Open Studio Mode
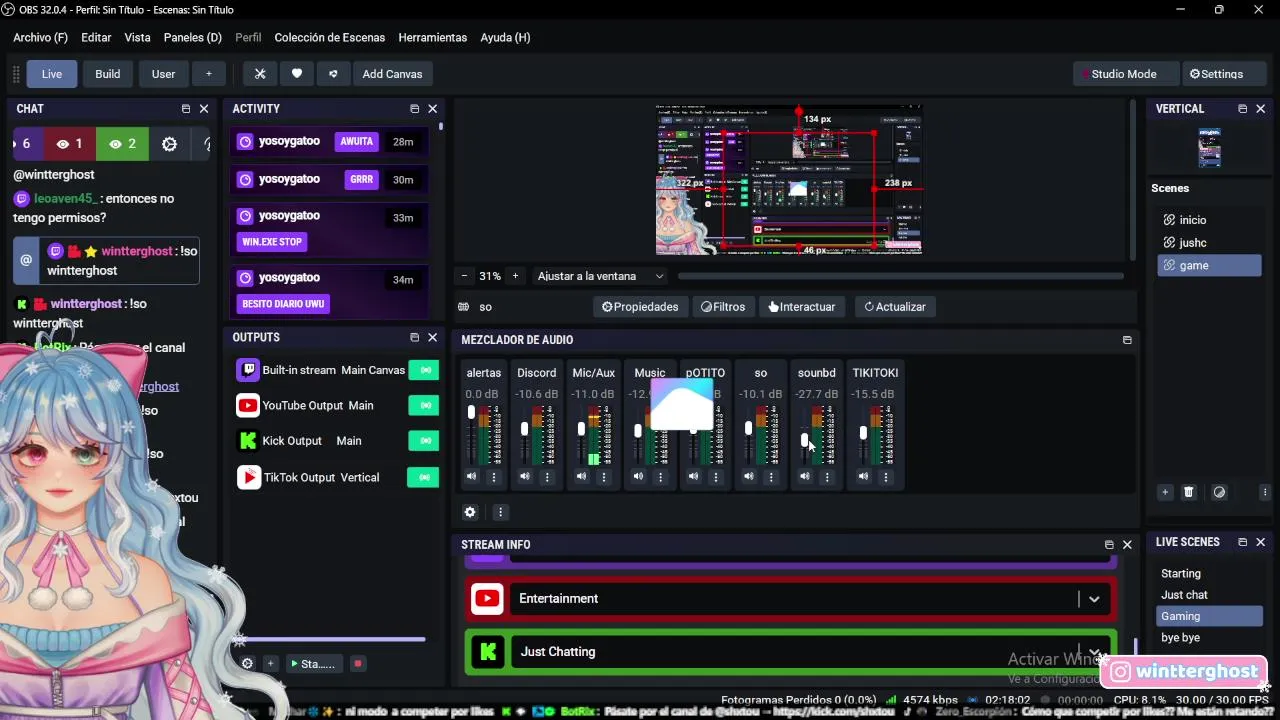The width and height of the screenshot is (1280, 720). pos(1124,74)
